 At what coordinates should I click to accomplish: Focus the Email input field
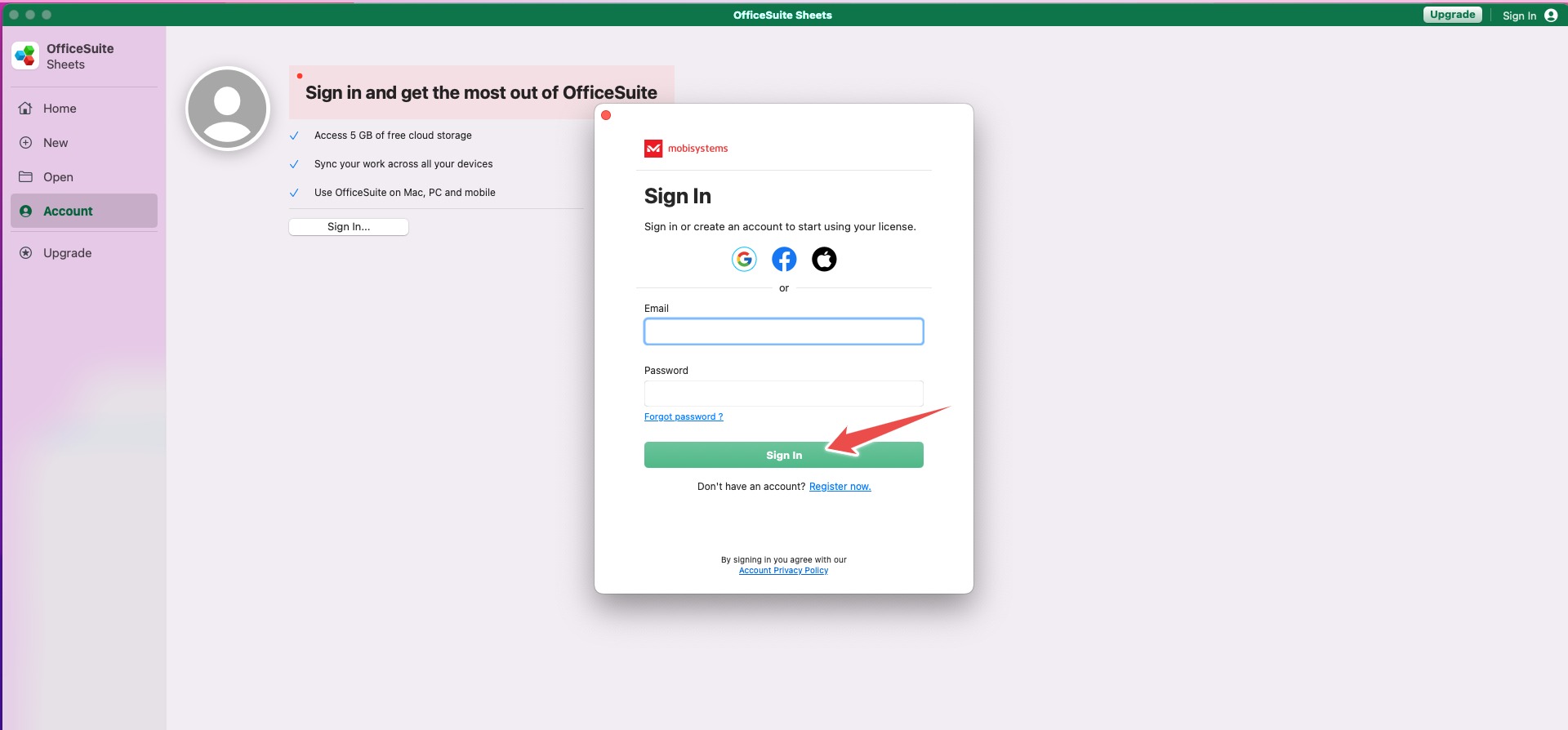pyautogui.click(x=784, y=332)
